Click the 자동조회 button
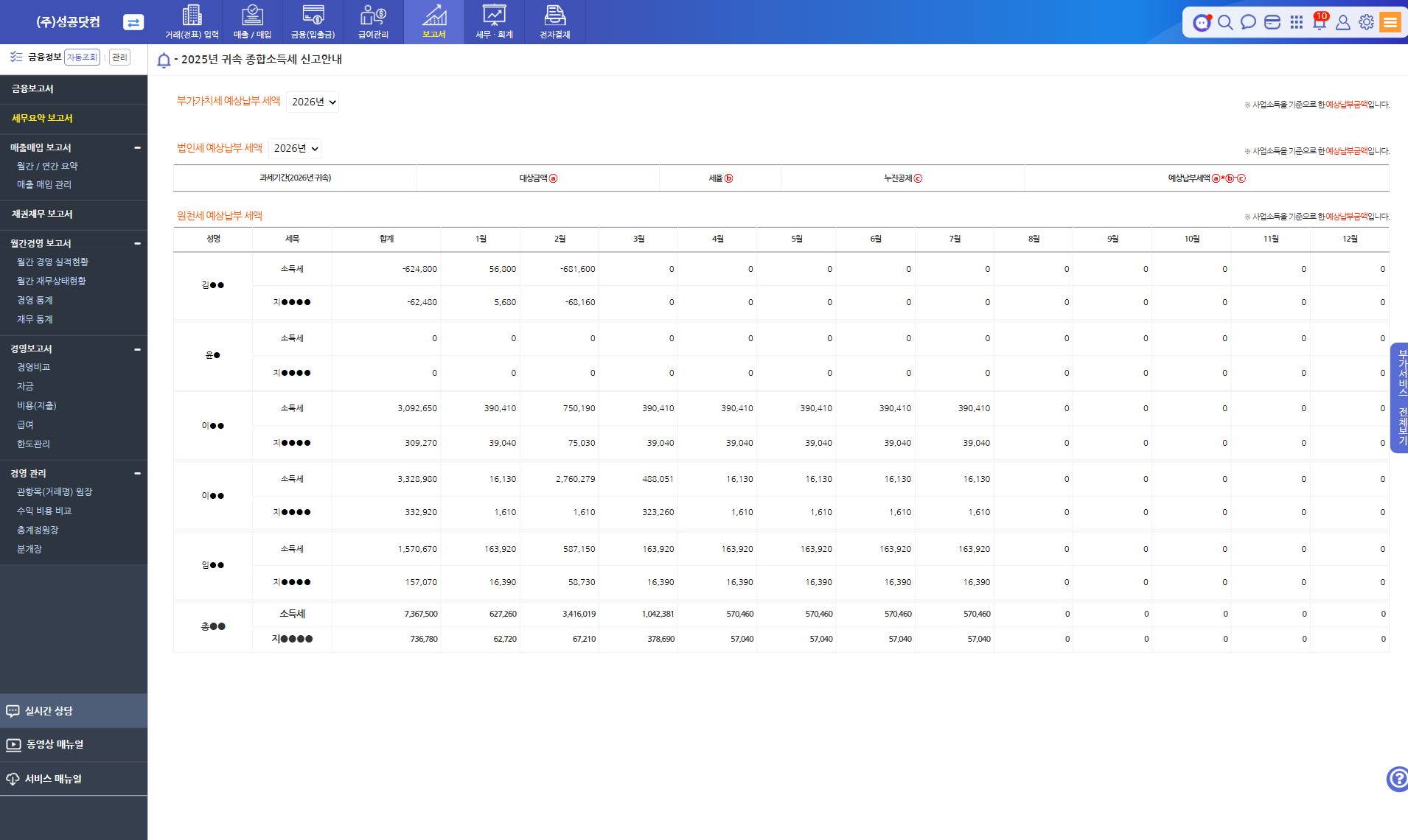Viewport: 1408px width, 840px height. pos(82,57)
